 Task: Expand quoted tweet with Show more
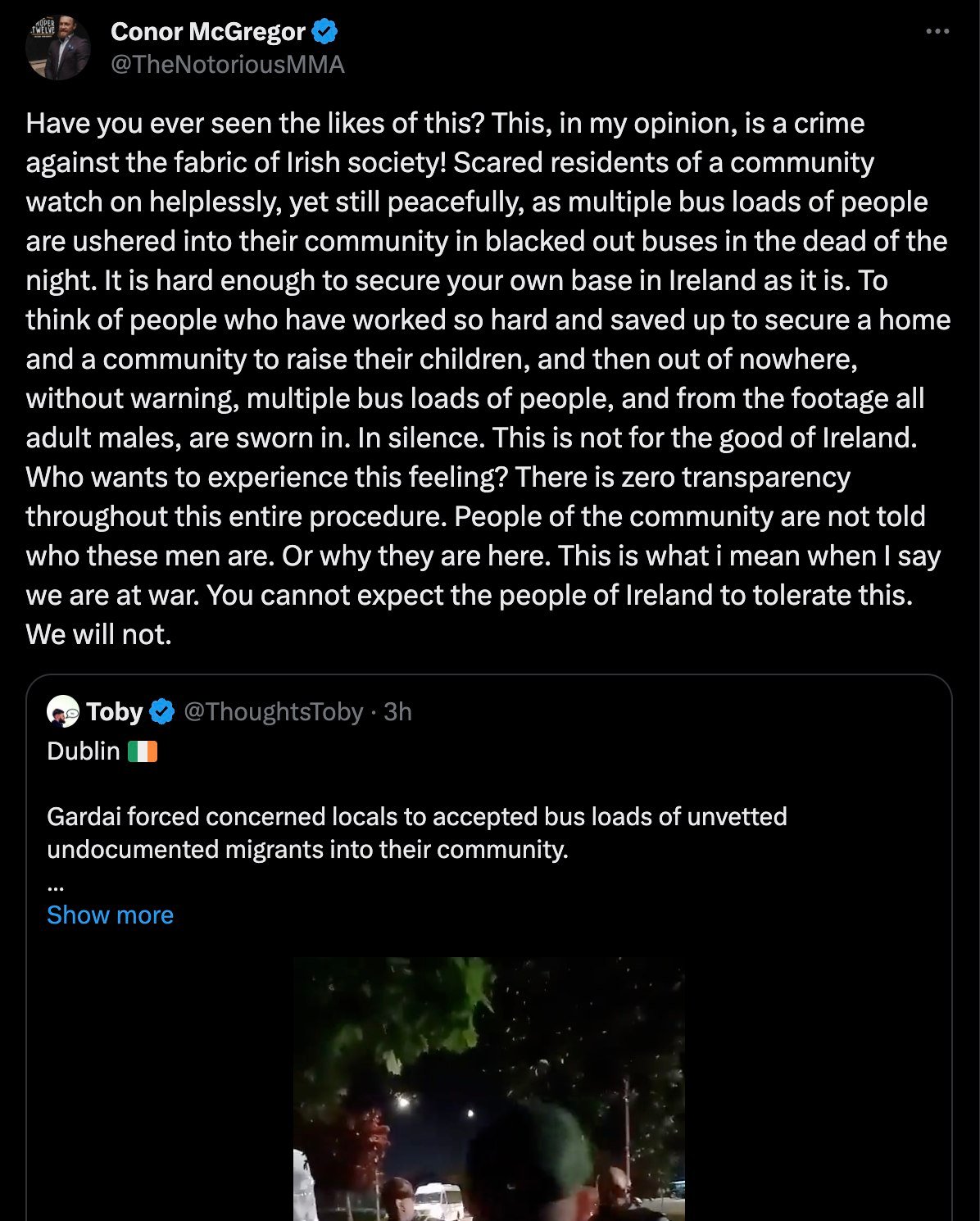[110, 915]
